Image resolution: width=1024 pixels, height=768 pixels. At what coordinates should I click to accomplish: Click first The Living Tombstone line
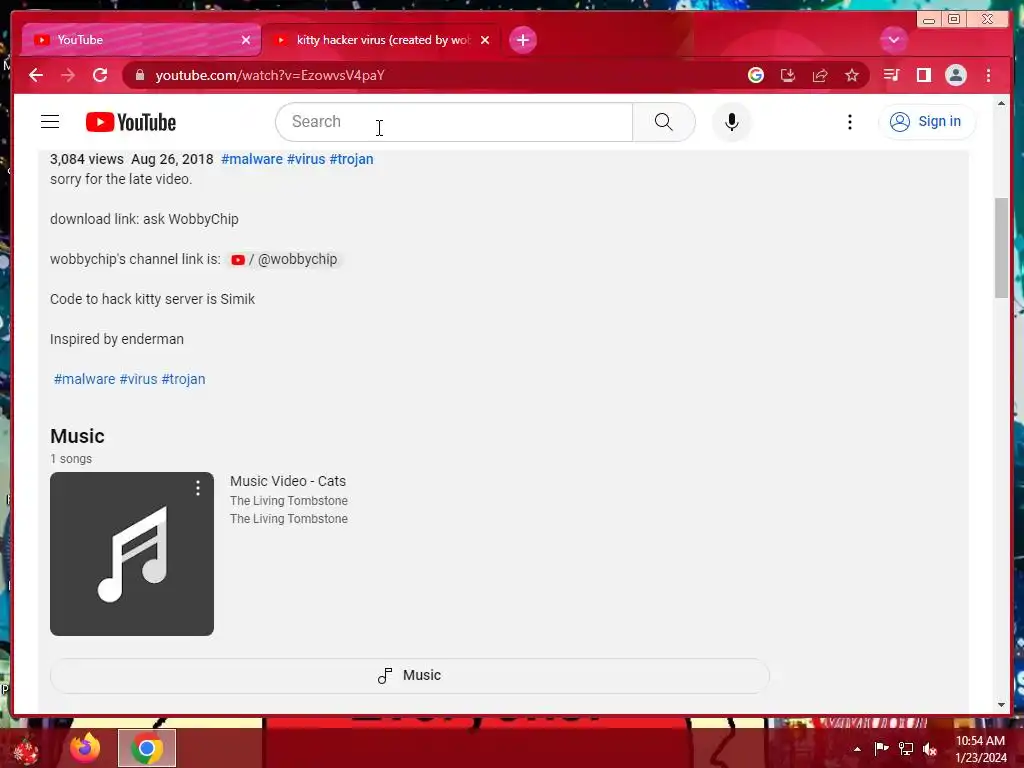(x=289, y=501)
